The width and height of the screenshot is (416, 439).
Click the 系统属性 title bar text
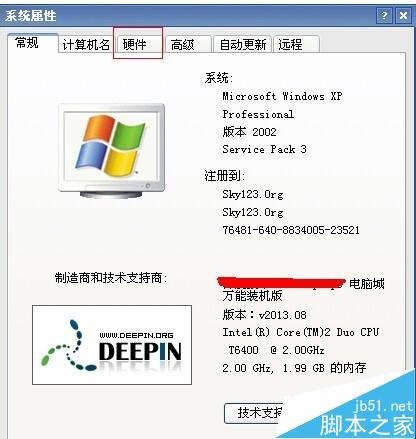[x=30, y=15]
